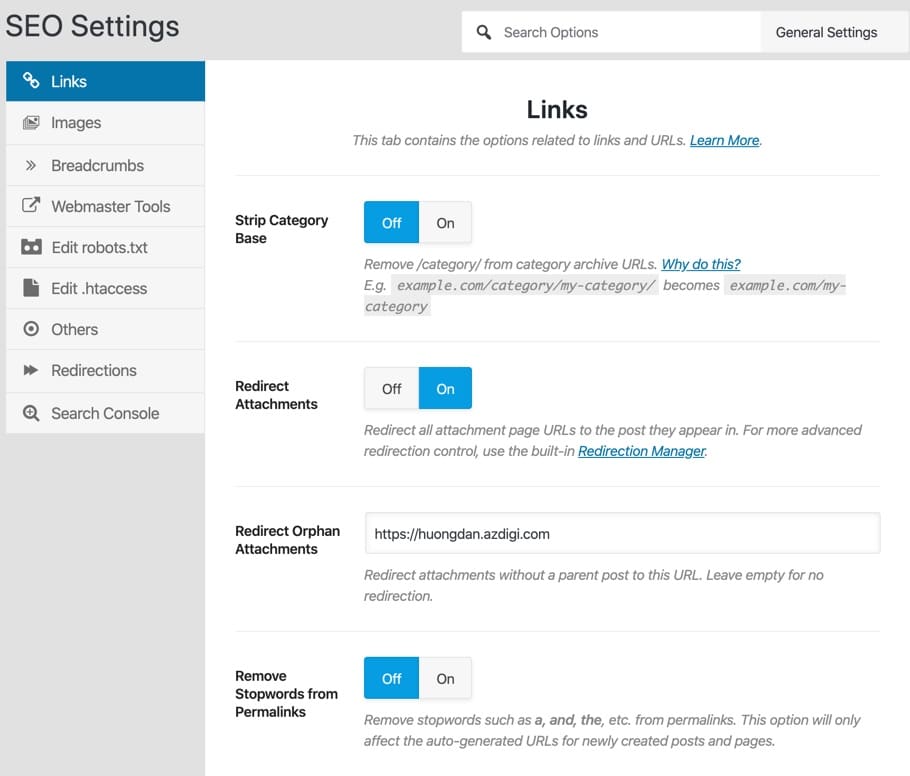Turn Strip Category Base On
This screenshot has width=910, height=776.
click(x=445, y=222)
